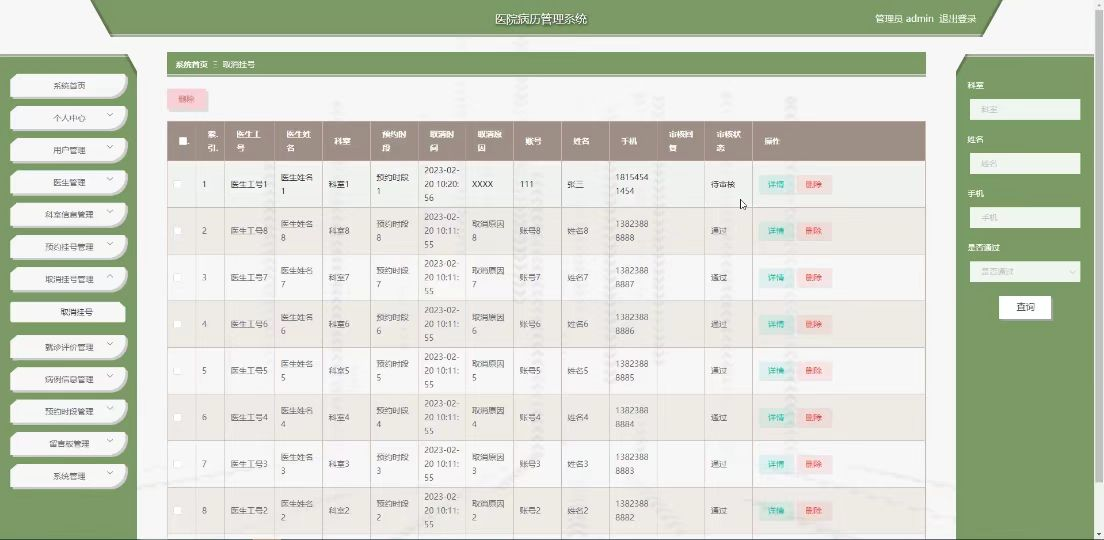1104x540 pixels.
Task: Toggle the select-all checkbox in table header
Action: pos(183,141)
